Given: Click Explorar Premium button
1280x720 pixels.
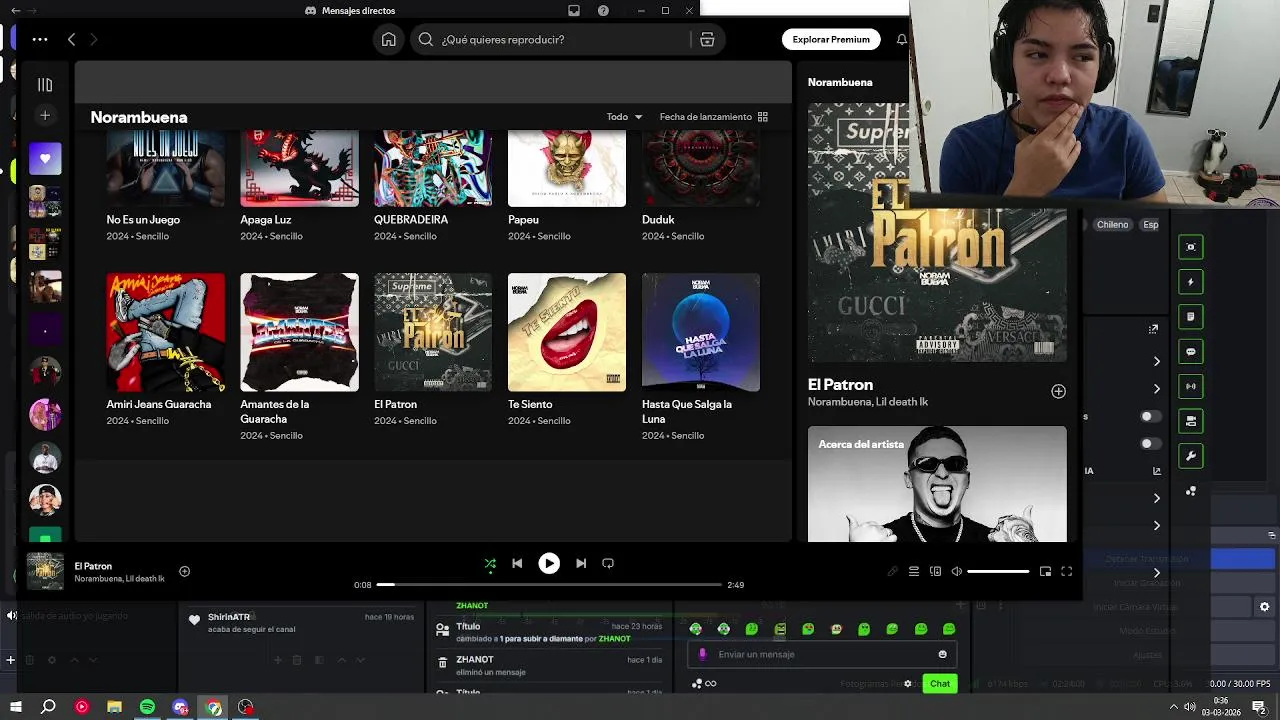Looking at the screenshot, I should click(x=831, y=39).
